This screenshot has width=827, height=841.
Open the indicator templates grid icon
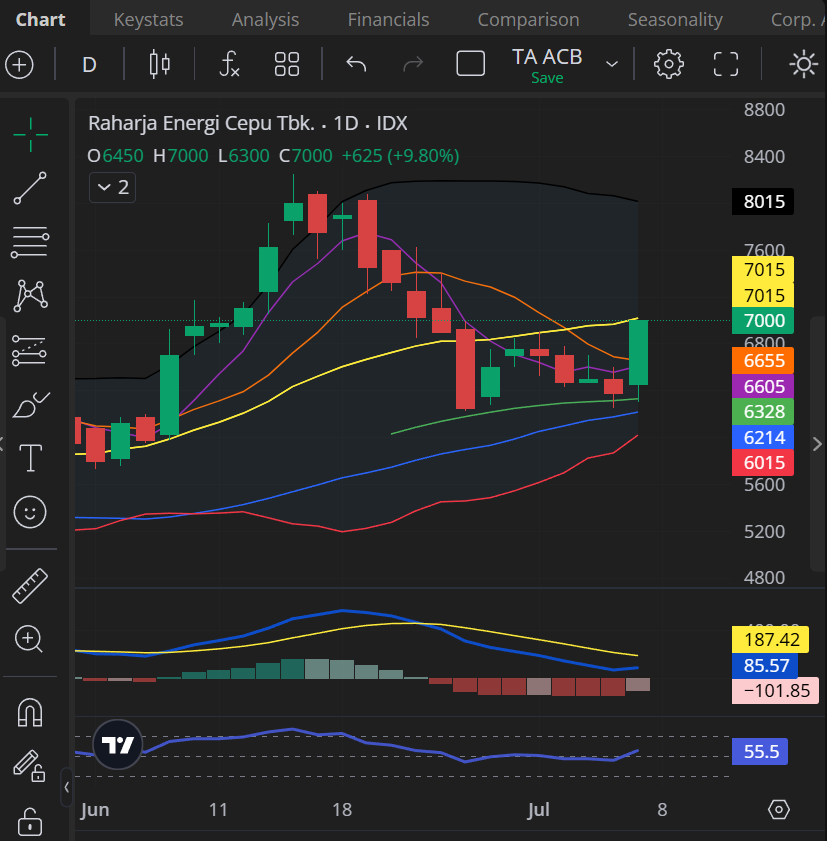pyautogui.click(x=286, y=65)
